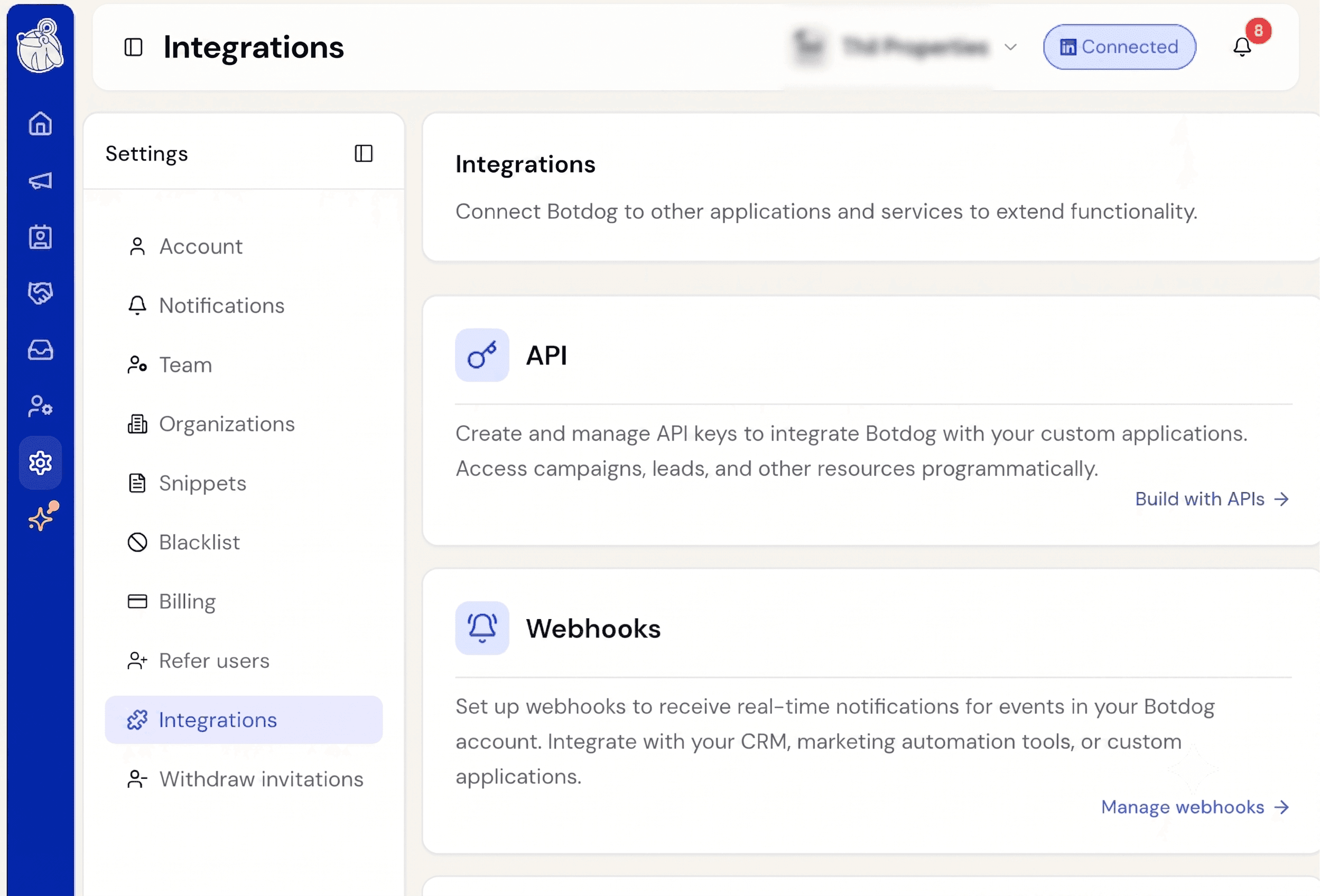
Task: Open Refer users page
Action: coord(244,661)
